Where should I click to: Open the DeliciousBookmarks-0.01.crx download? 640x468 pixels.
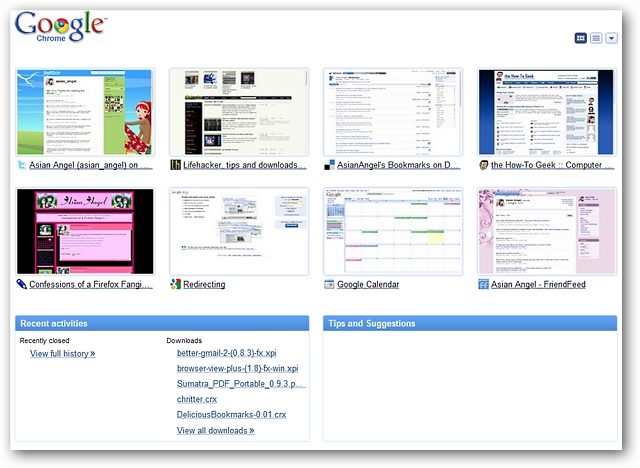pos(231,414)
